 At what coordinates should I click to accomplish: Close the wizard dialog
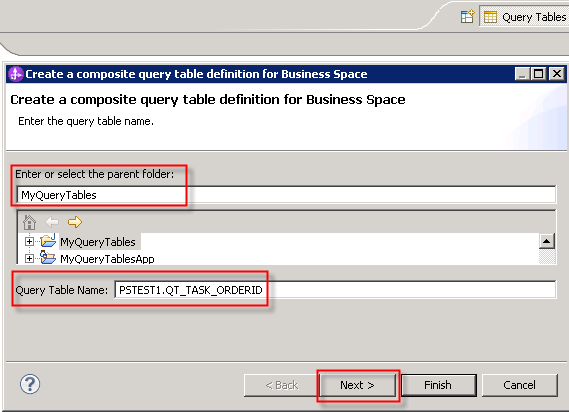pyautogui.click(x=556, y=74)
